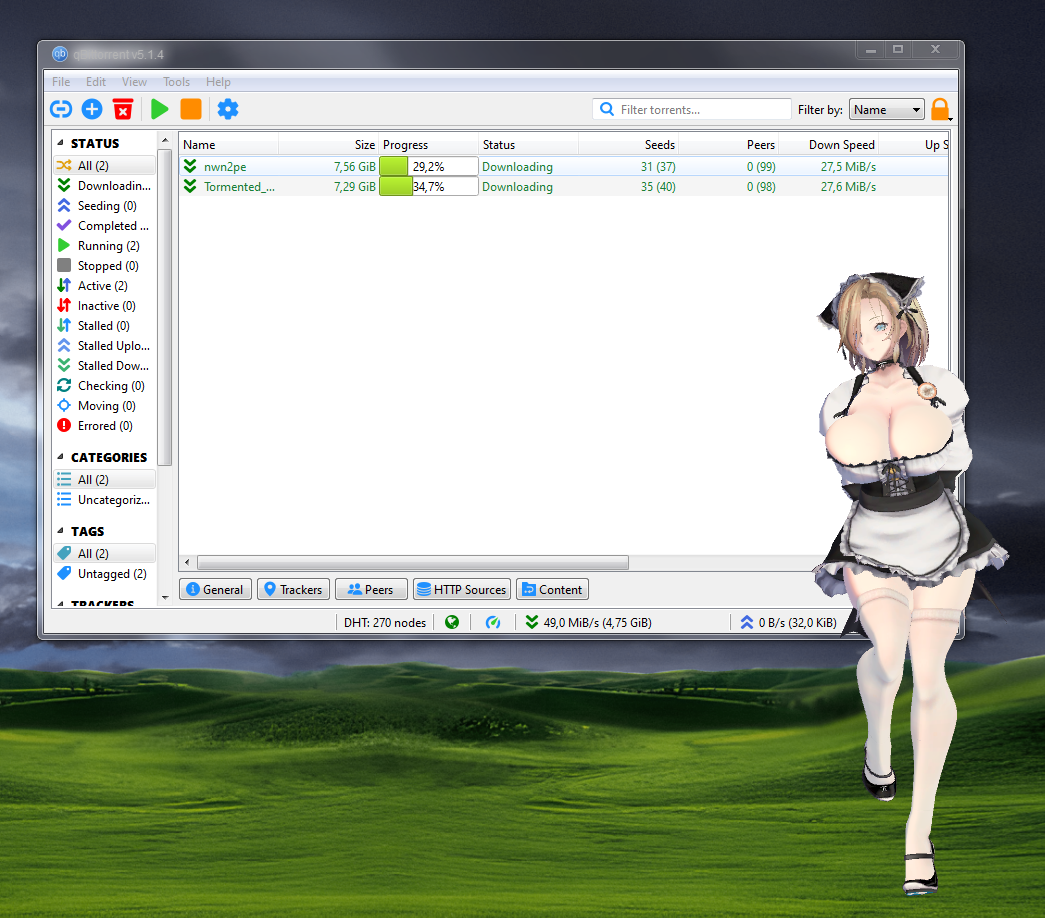Select the Tormented_ torrent row
Screen dimensions: 1045x918
(563, 187)
